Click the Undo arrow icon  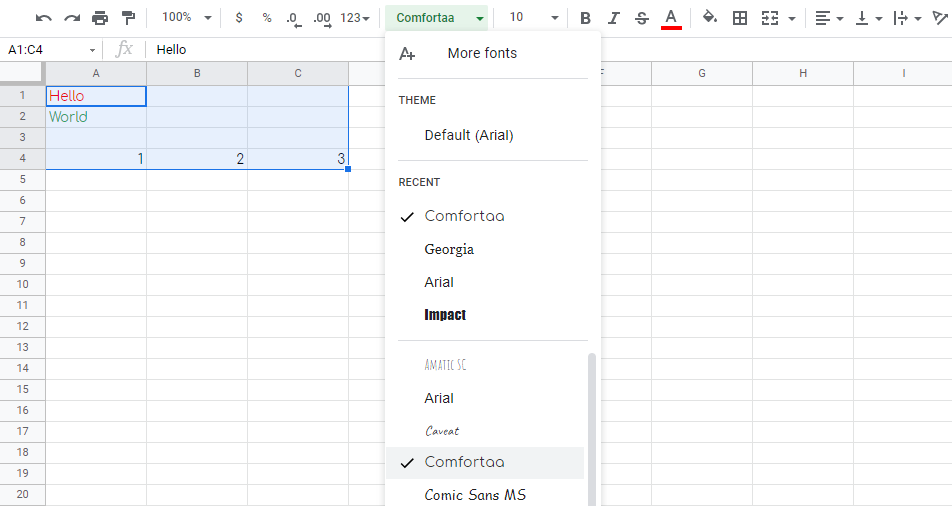[43, 18]
